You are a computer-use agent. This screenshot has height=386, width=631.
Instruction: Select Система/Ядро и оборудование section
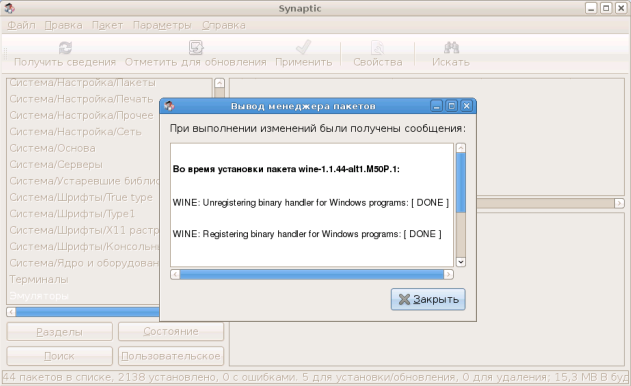pyautogui.click(x=83, y=263)
